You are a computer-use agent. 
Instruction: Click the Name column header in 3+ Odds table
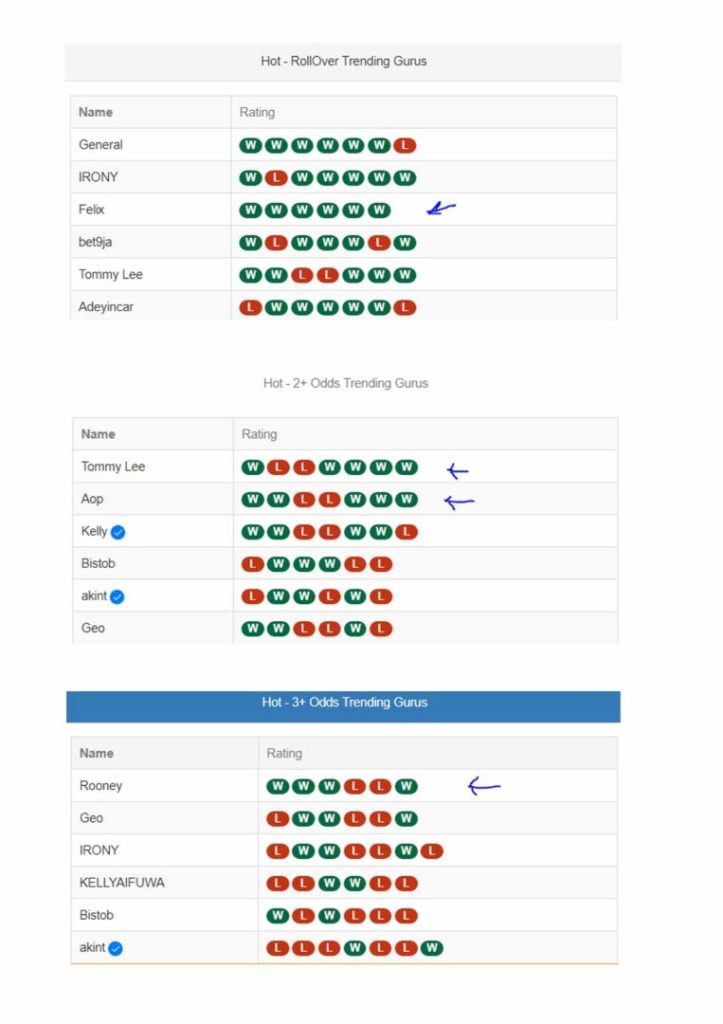(97, 754)
